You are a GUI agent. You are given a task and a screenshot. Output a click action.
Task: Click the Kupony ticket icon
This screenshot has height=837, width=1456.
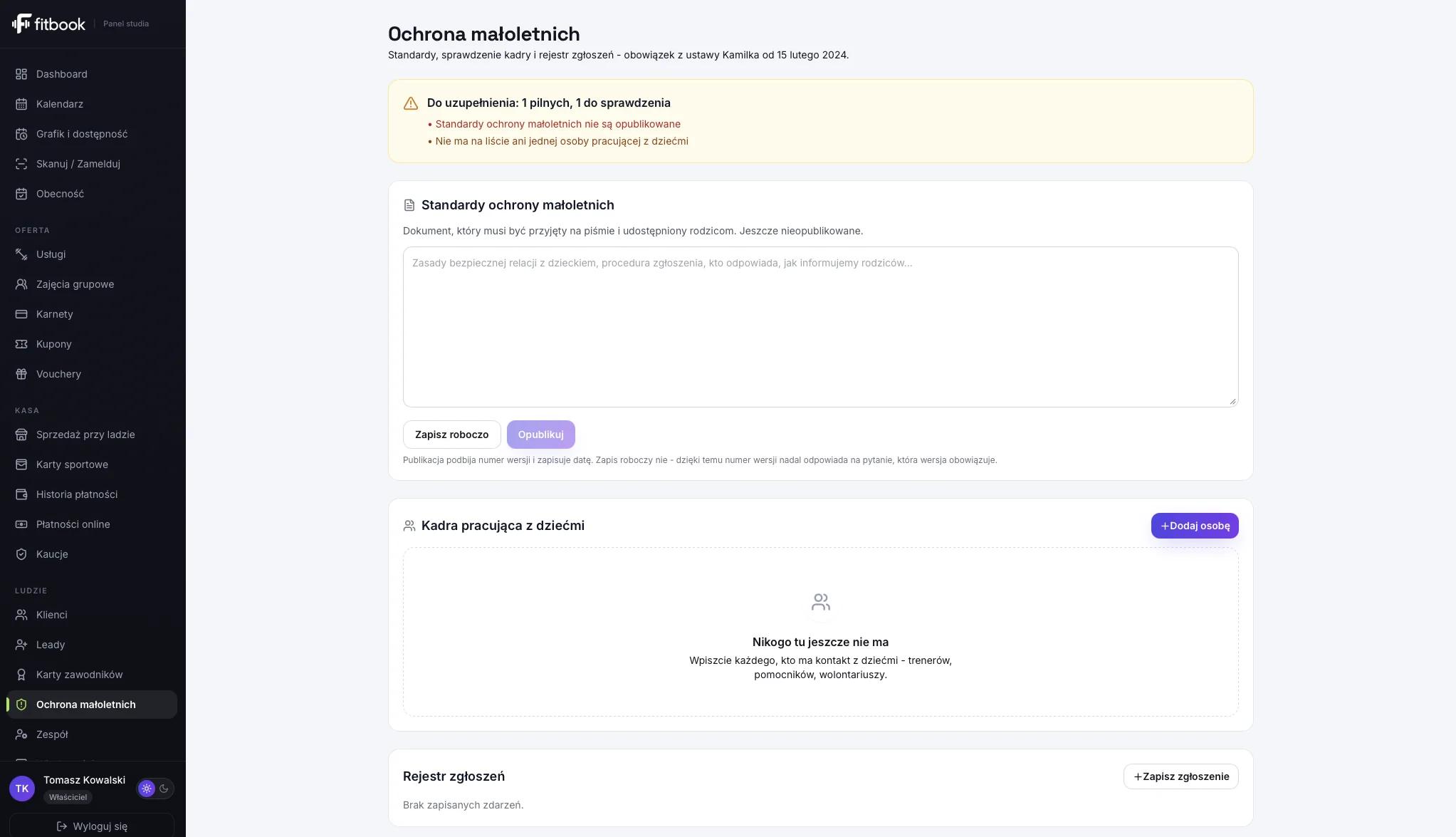(x=21, y=344)
